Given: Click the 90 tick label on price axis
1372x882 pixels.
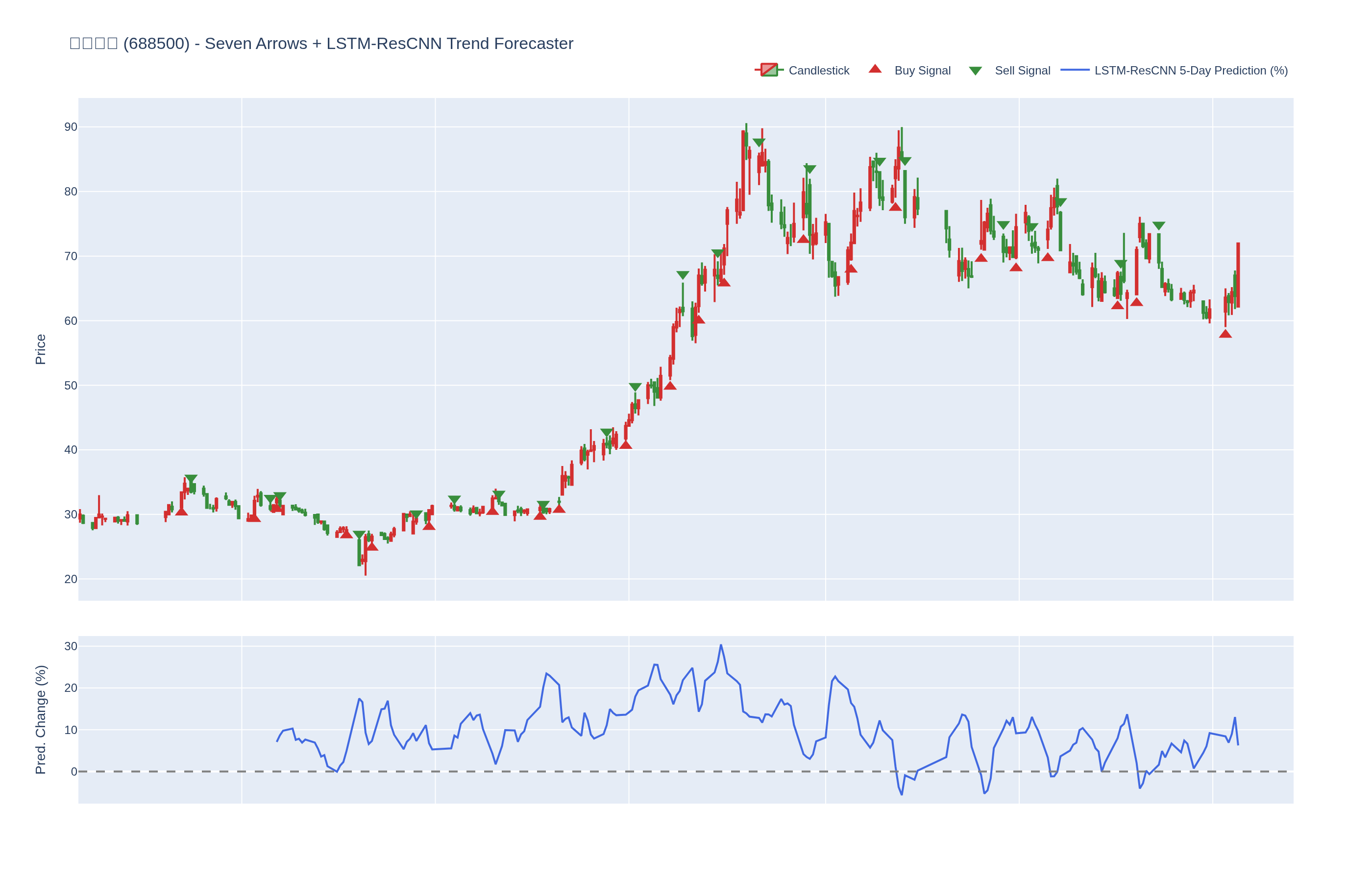Looking at the screenshot, I should click(71, 126).
